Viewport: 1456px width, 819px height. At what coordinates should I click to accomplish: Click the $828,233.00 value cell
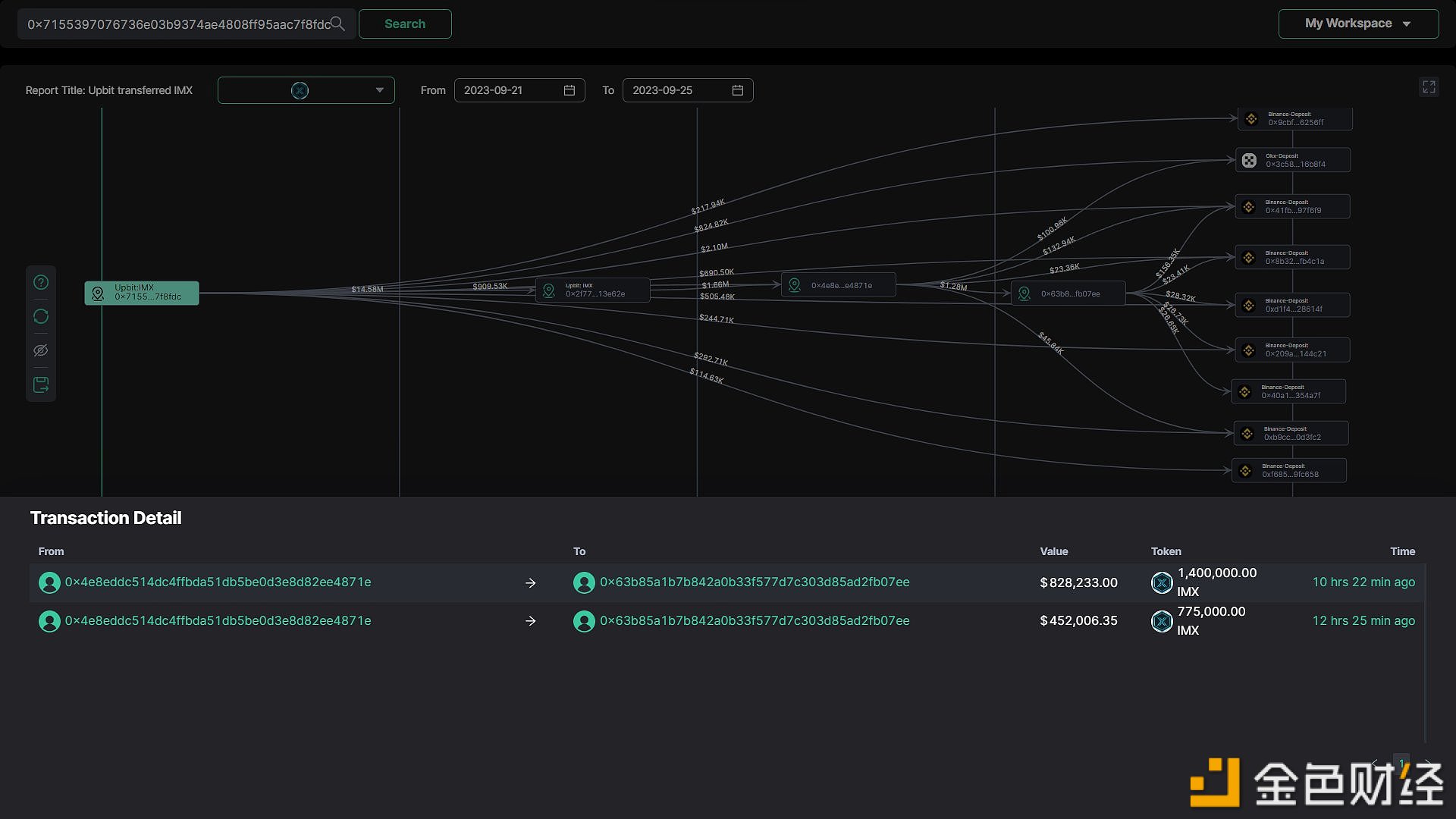coord(1078,582)
